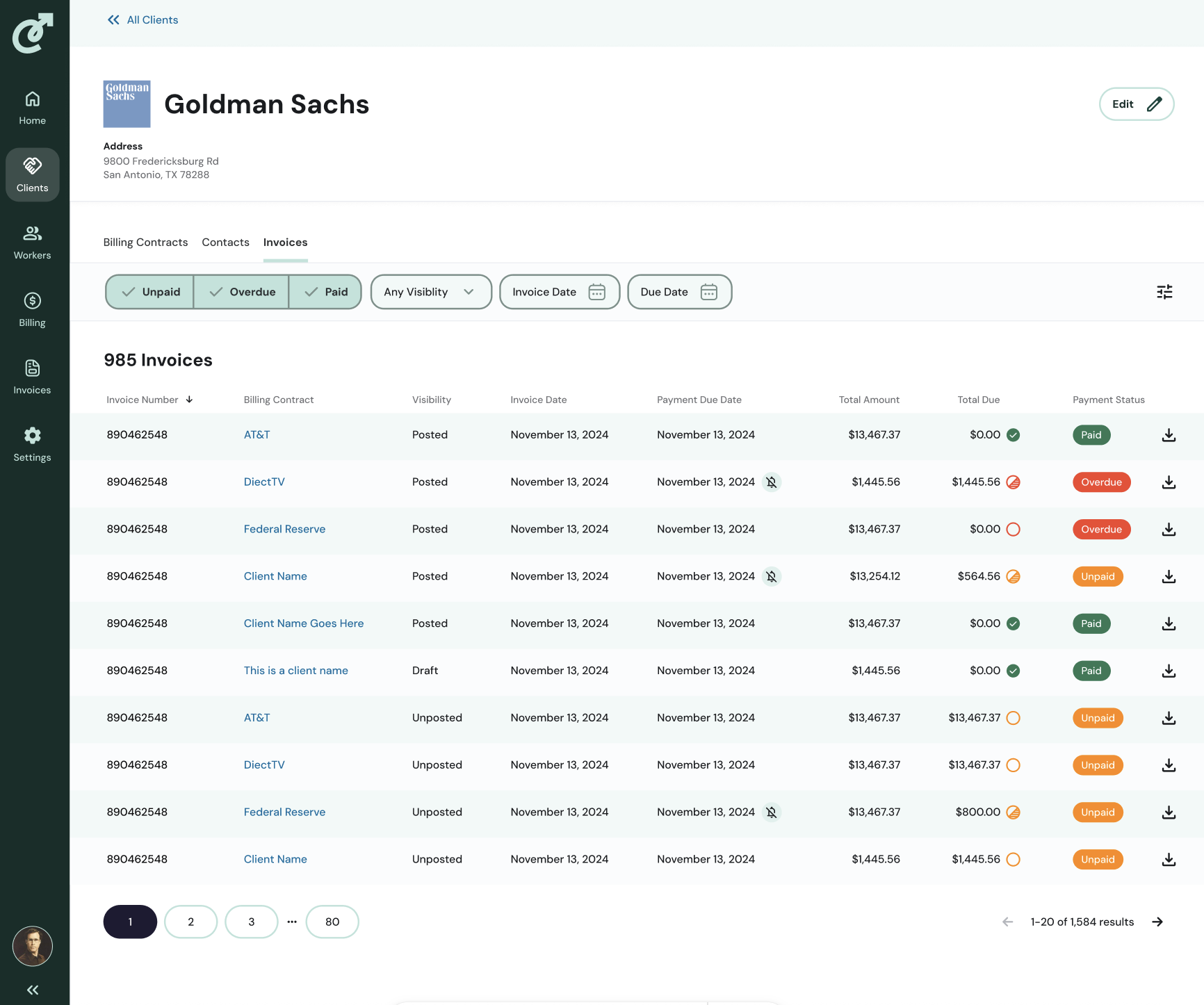Disable the Paid status filter
The height and width of the screenshot is (1005, 1204).
point(325,292)
